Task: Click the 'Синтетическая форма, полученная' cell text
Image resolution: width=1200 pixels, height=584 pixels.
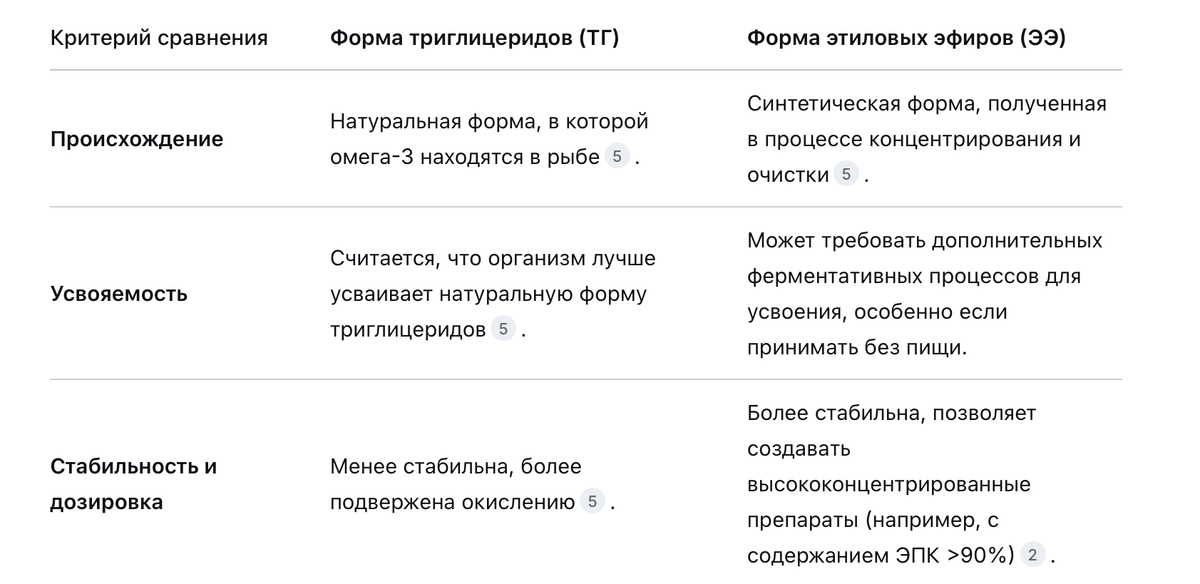Action: click(x=927, y=103)
